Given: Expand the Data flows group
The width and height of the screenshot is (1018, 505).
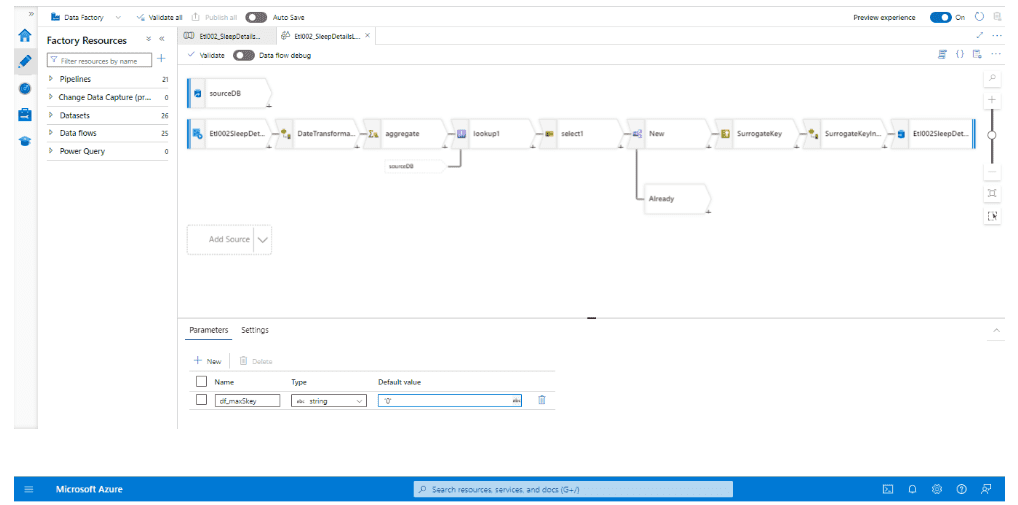Looking at the screenshot, I should (51, 133).
